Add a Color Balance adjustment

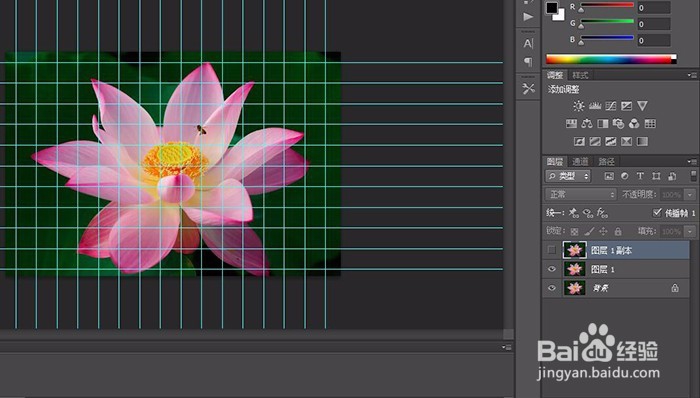(587, 124)
